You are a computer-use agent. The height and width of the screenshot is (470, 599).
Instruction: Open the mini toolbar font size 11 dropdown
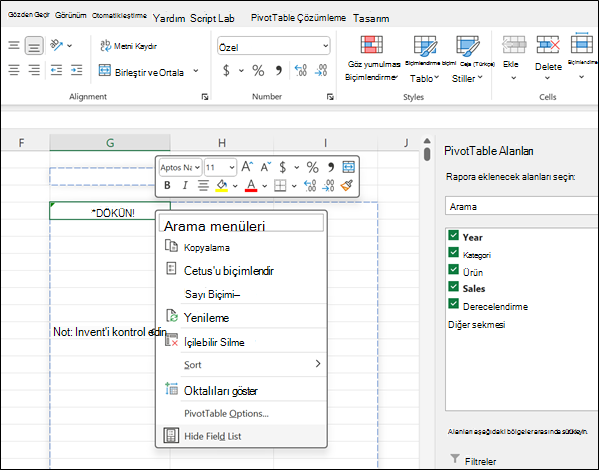pyautogui.click(x=220, y=167)
